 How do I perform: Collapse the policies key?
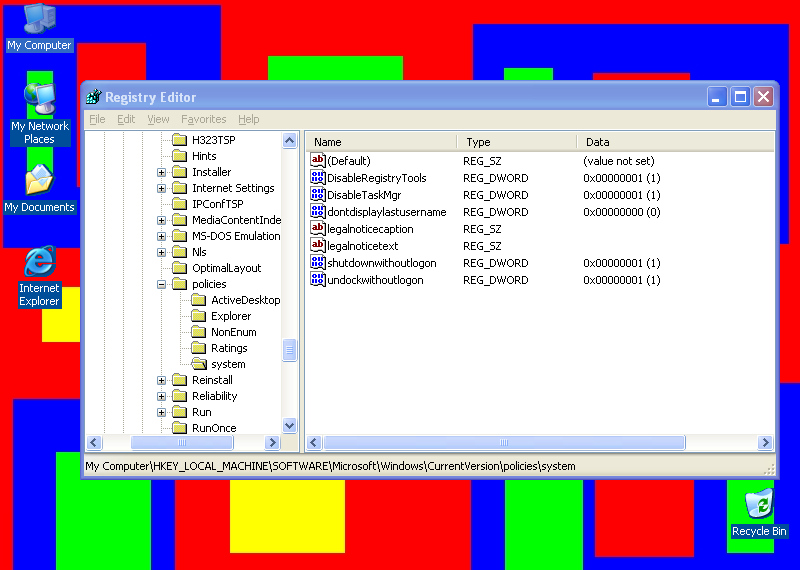pyautogui.click(x=161, y=284)
